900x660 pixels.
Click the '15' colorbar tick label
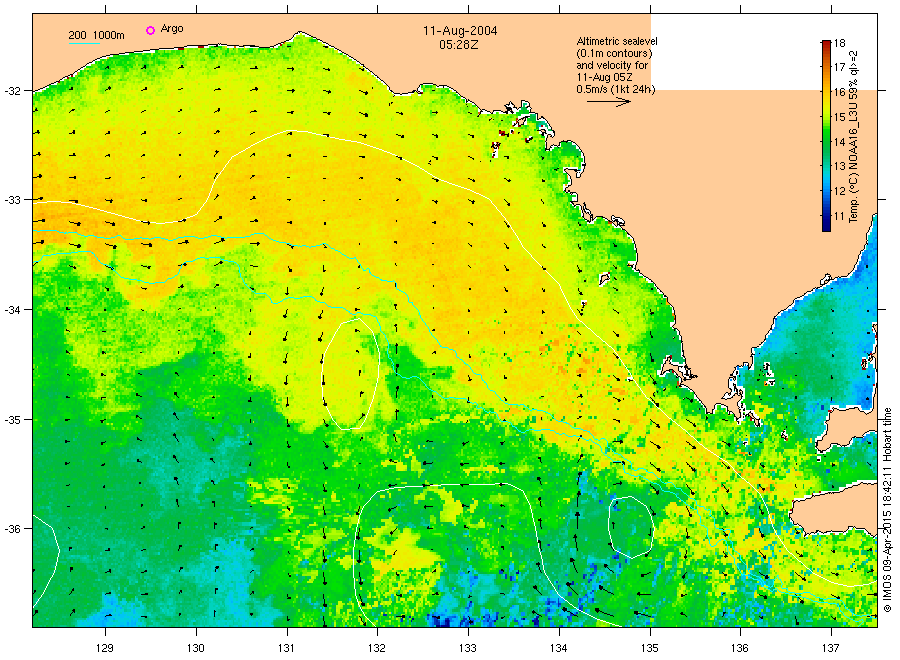point(839,117)
